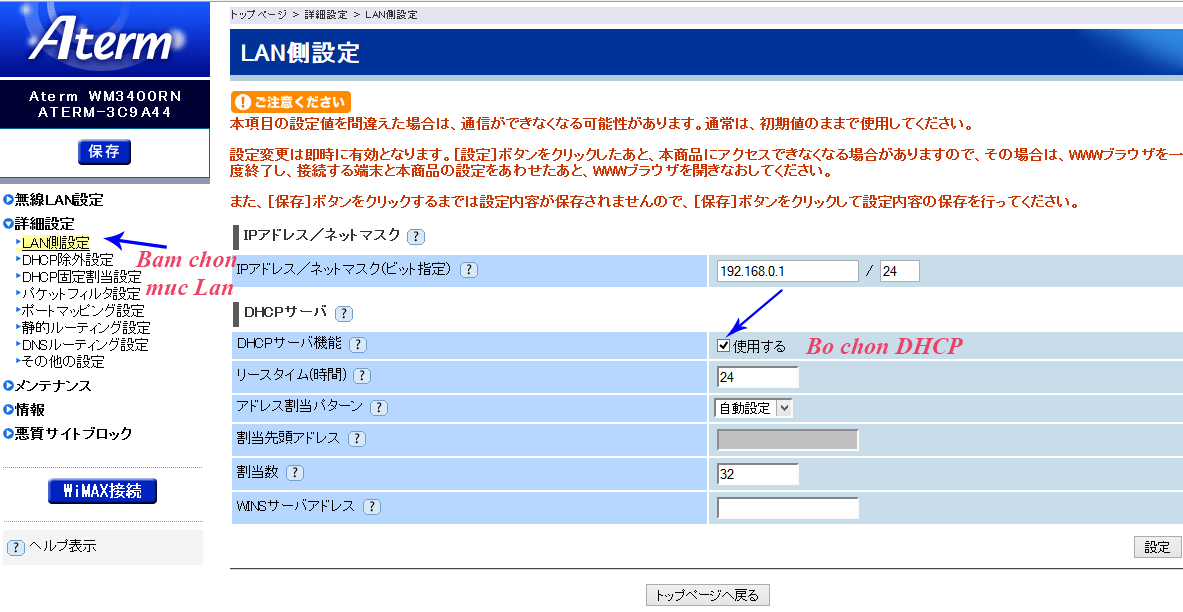Open help for WINSサーバアドレス
Screen dimensions: 1183x612
click(x=372, y=507)
